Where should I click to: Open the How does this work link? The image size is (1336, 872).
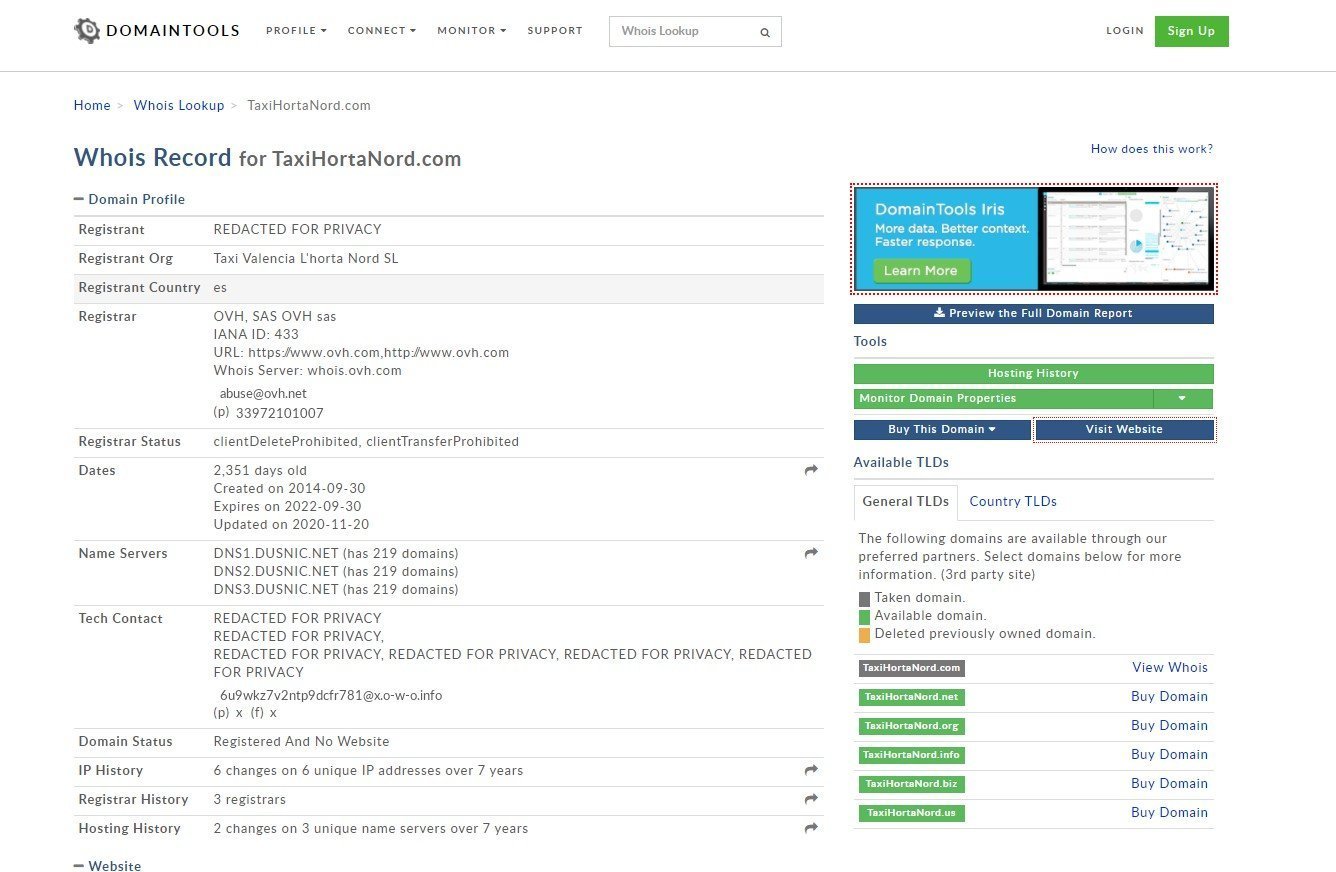coord(1152,149)
